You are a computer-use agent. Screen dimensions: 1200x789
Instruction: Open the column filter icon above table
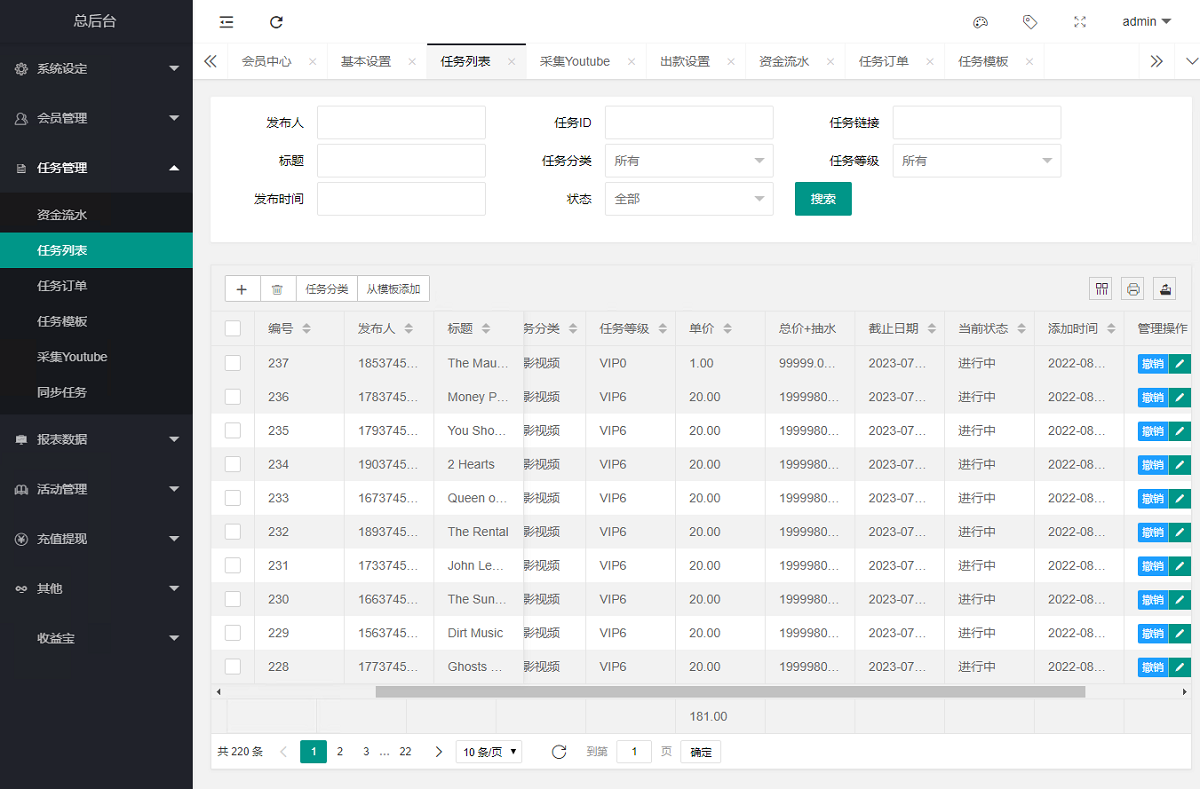click(1101, 289)
